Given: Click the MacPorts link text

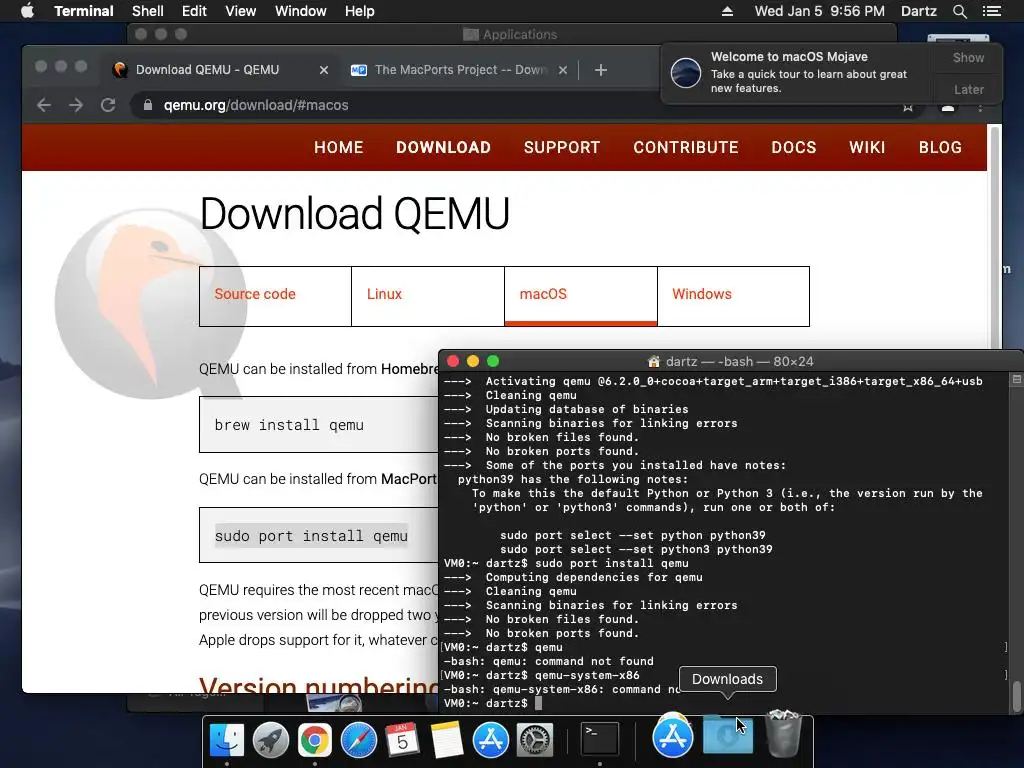Looking at the screenshot, I should point(409,479).
